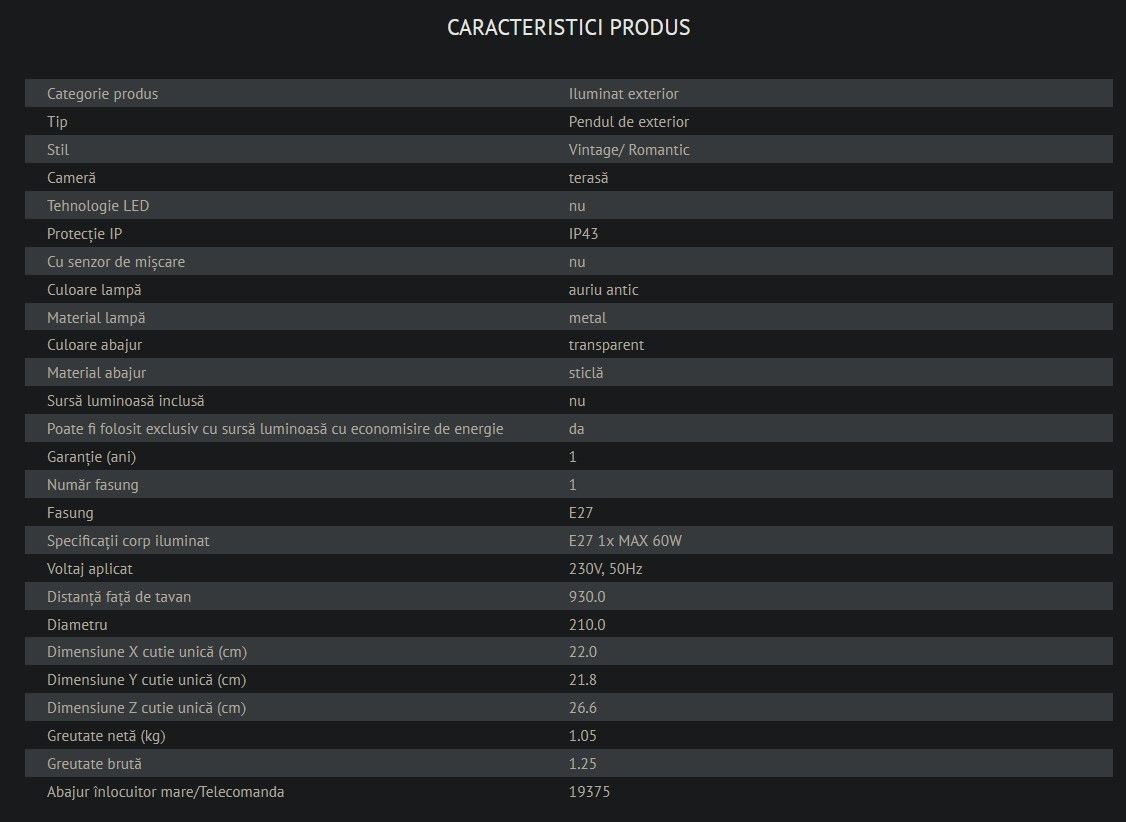Click the Diametru 210.0 value

pyautogui.click(x=587, y=625)
